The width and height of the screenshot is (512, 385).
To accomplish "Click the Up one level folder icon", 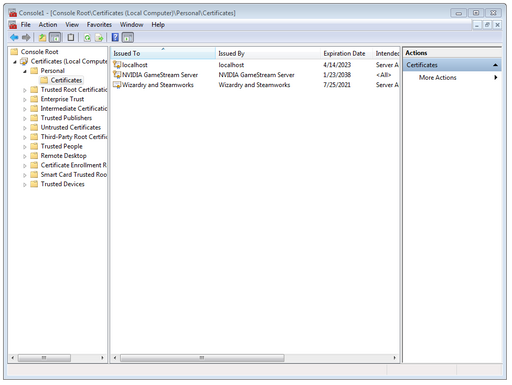I will tap(42, 38).
